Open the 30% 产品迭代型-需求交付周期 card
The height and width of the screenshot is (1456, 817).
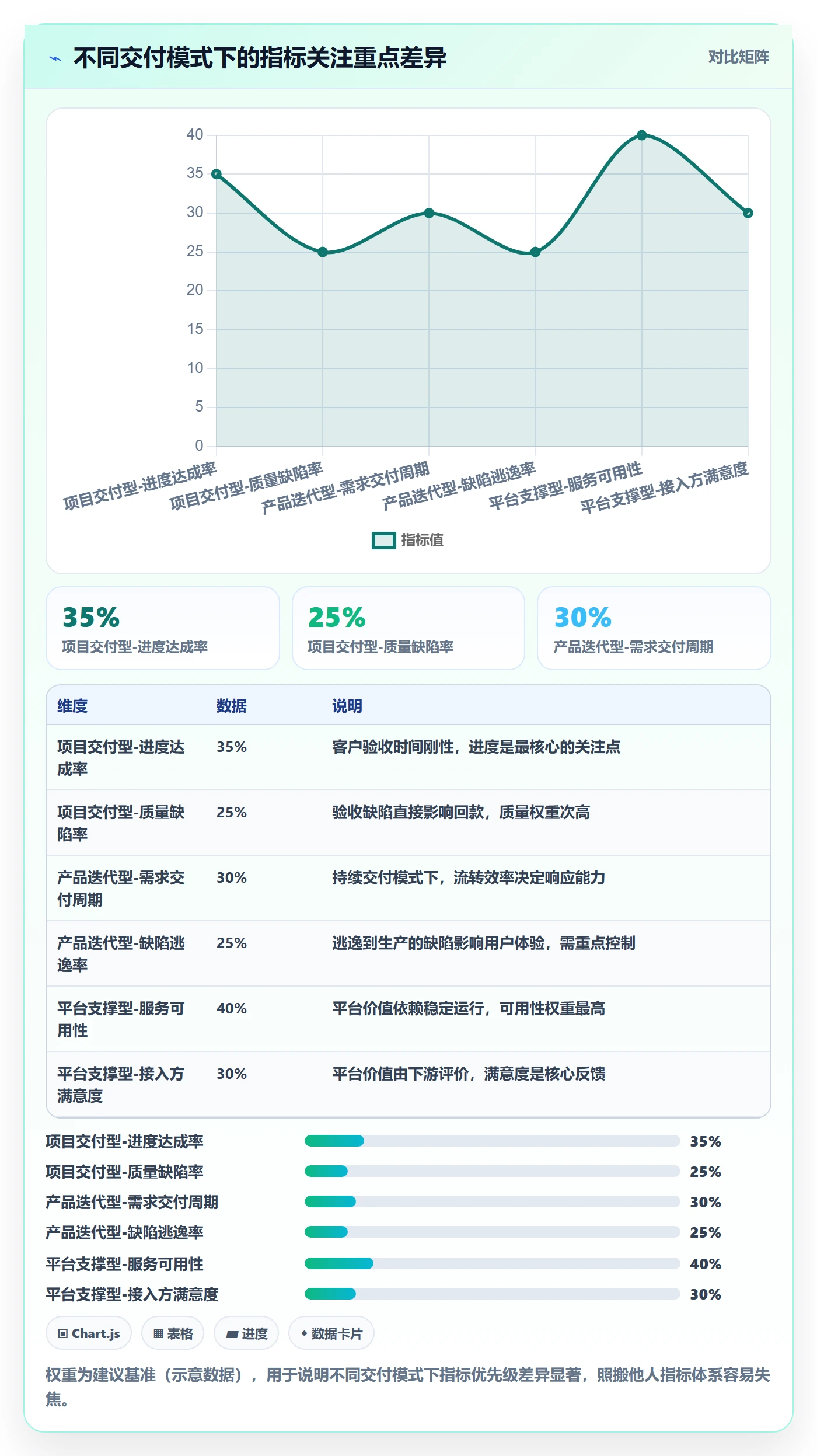click(654, 628)
